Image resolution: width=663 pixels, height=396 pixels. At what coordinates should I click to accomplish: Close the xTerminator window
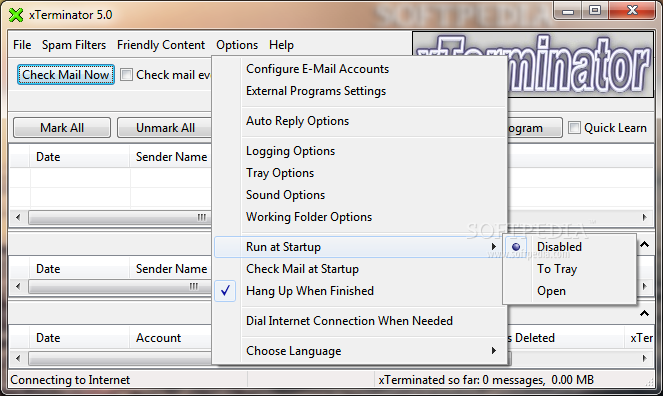click(x=632, y=11)
